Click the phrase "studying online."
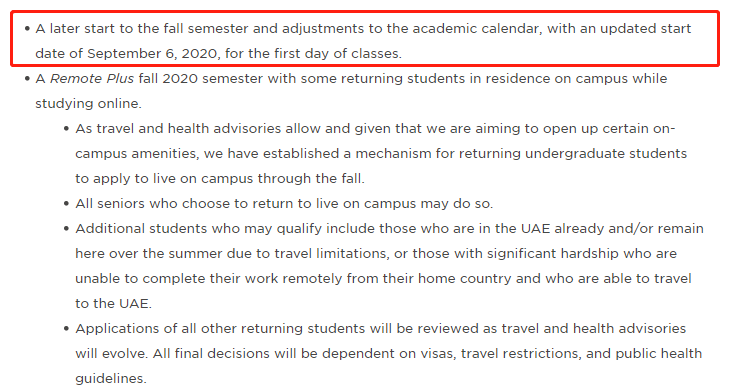 [88, 104]
